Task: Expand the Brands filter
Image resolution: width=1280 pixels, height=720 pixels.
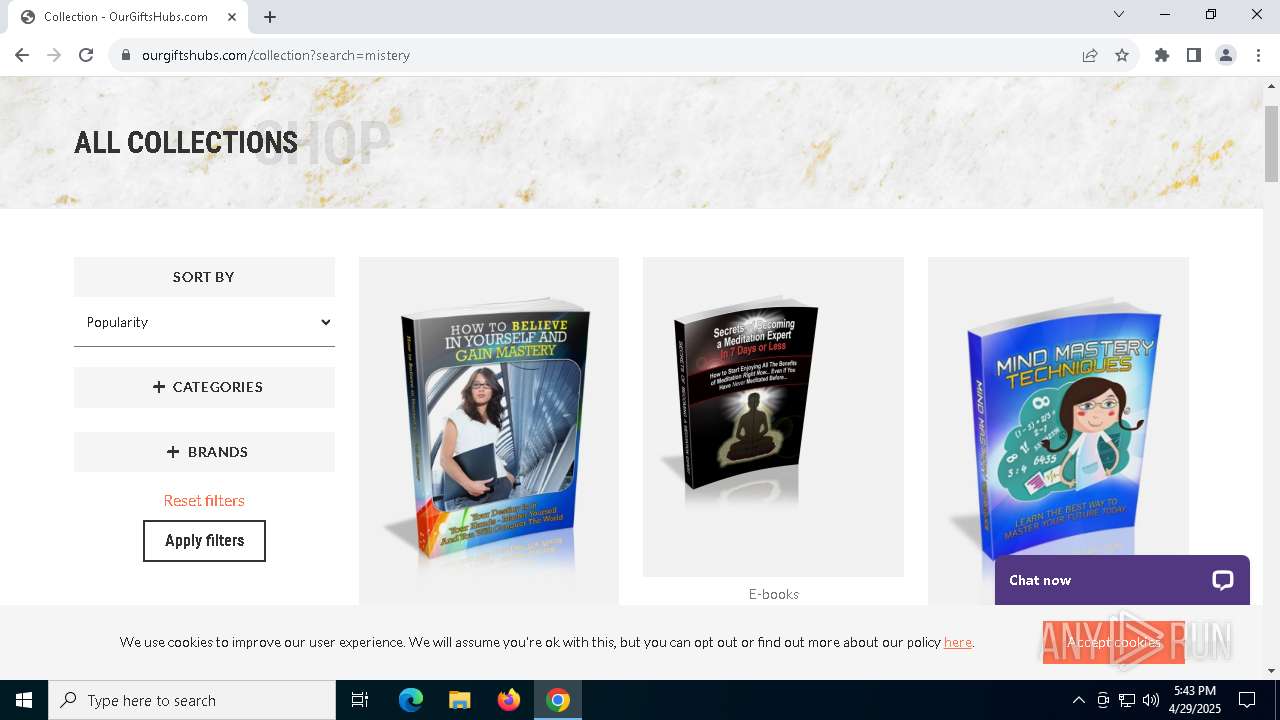Action: (204, 452)
